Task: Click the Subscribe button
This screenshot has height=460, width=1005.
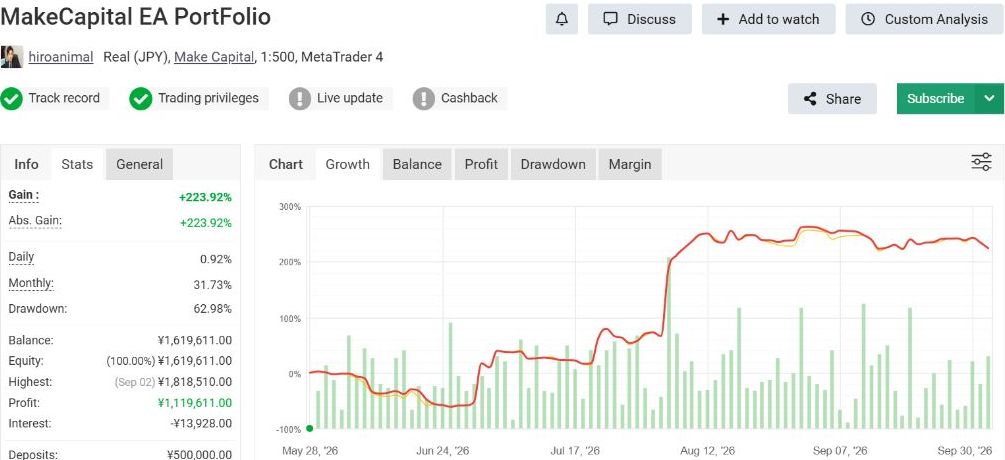Action: [x=936, y=99]
